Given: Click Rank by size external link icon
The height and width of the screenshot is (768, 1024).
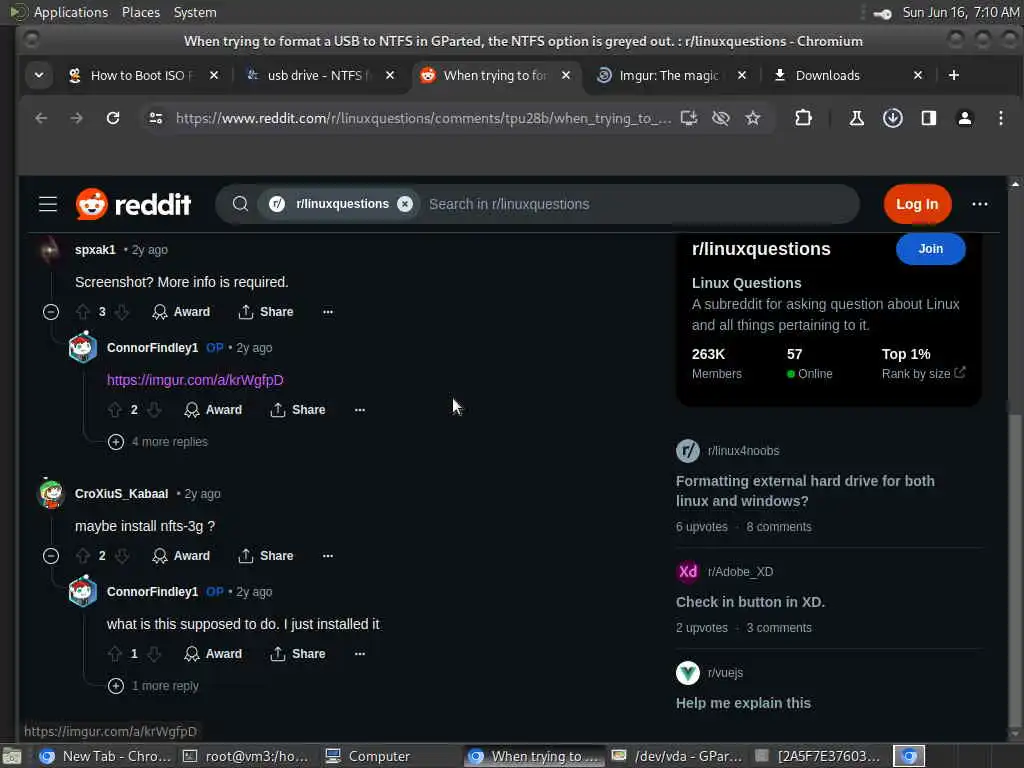Looking at the screenshot, I should [959, 373].
